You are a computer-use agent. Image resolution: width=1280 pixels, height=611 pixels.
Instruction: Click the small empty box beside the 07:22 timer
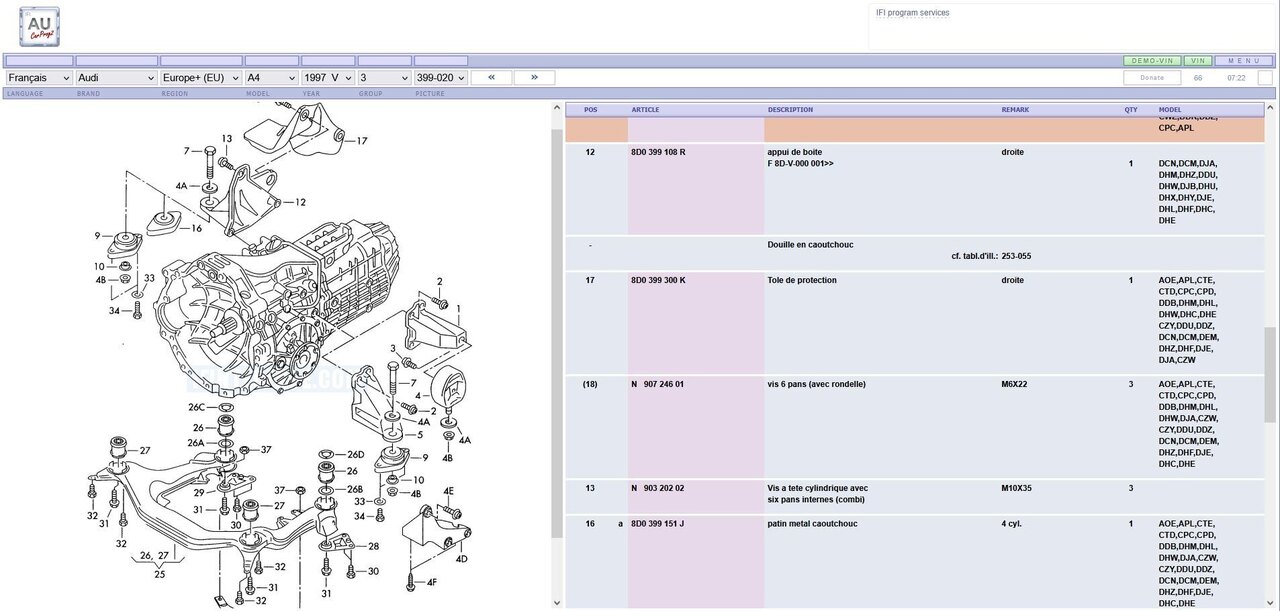(1265, 77)
